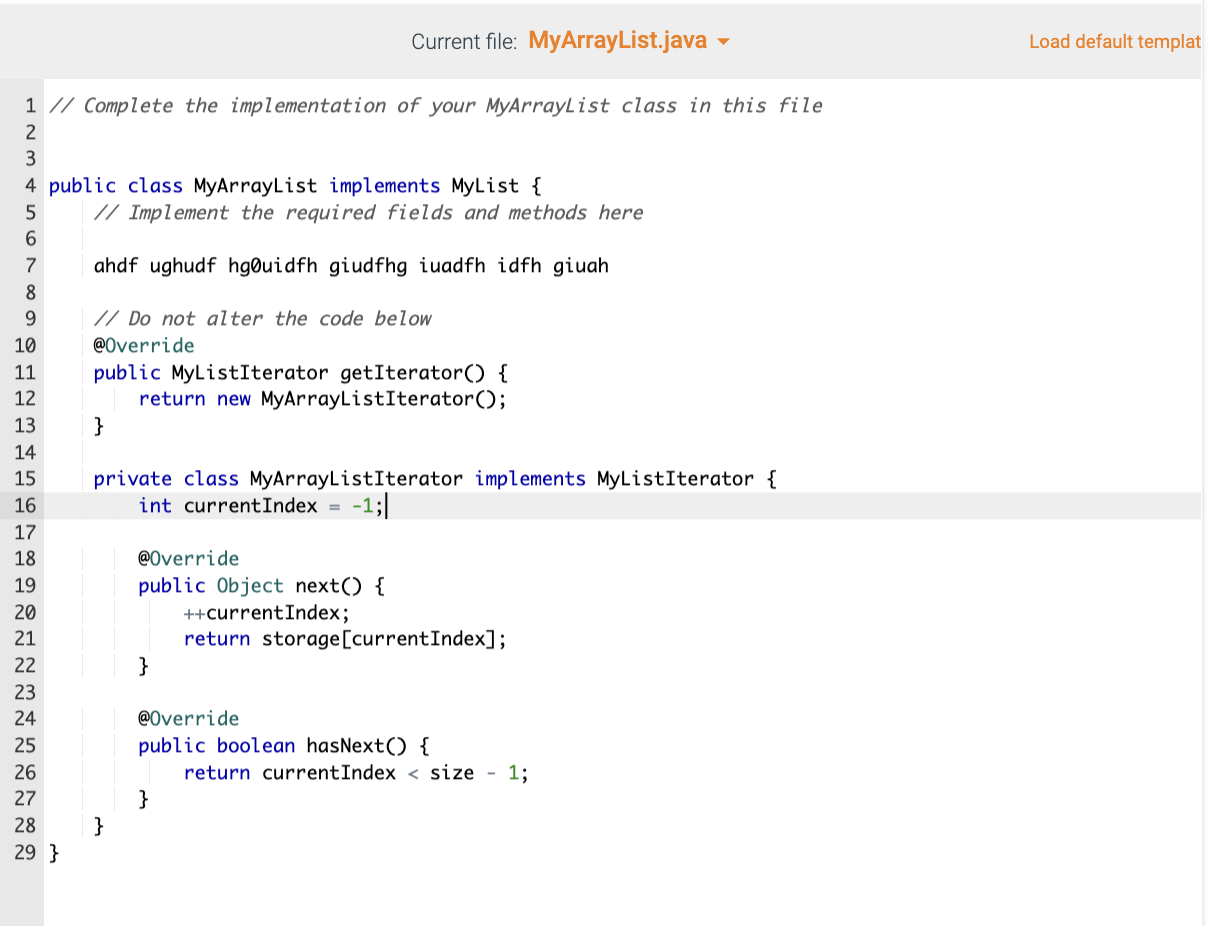Viewport: 1210px width, 926px height.
Task: Click 'return storage[currentIndex];' statement
Action: coord(345,639)
